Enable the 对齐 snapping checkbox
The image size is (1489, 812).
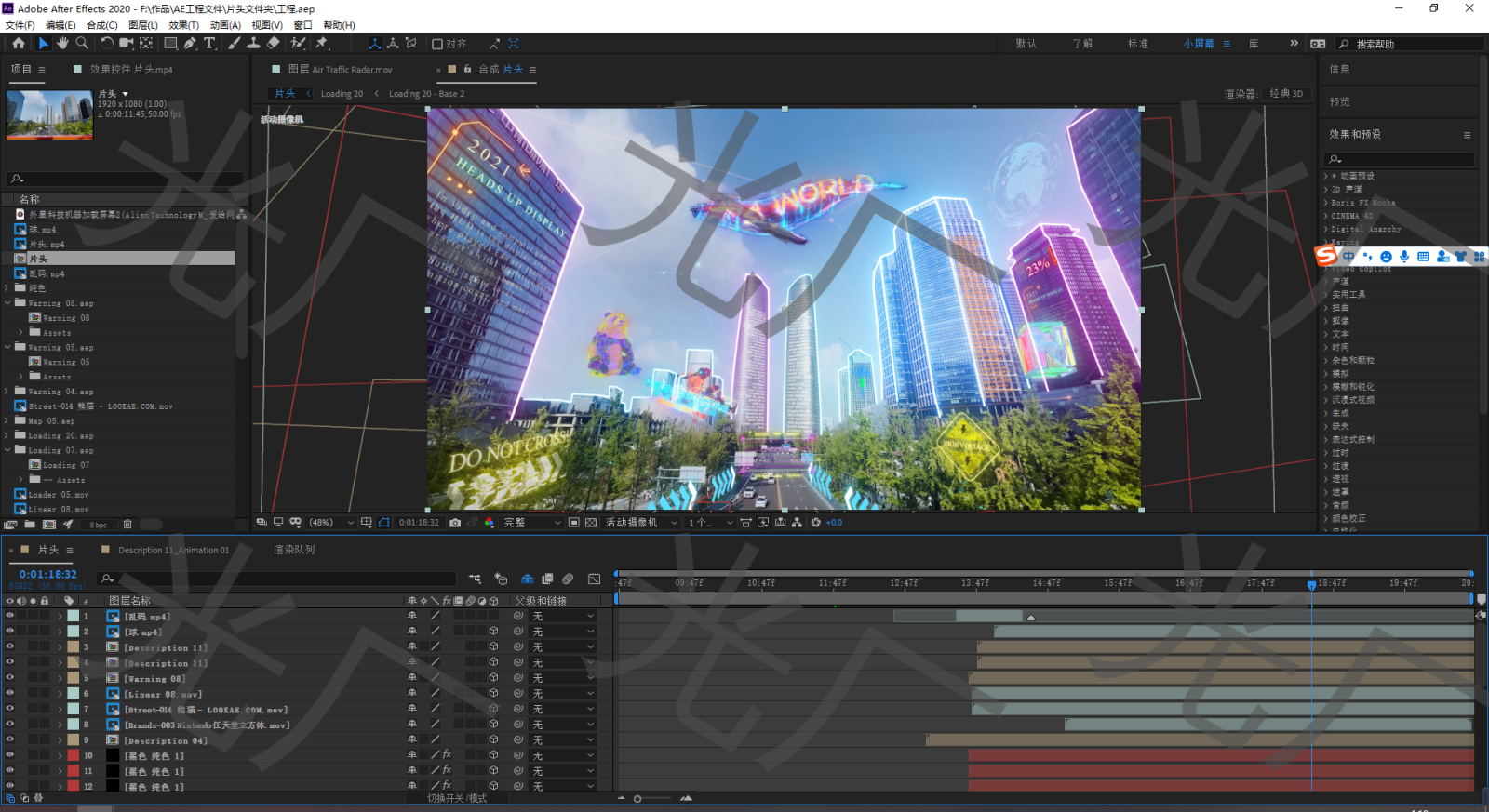click(437, 44)
